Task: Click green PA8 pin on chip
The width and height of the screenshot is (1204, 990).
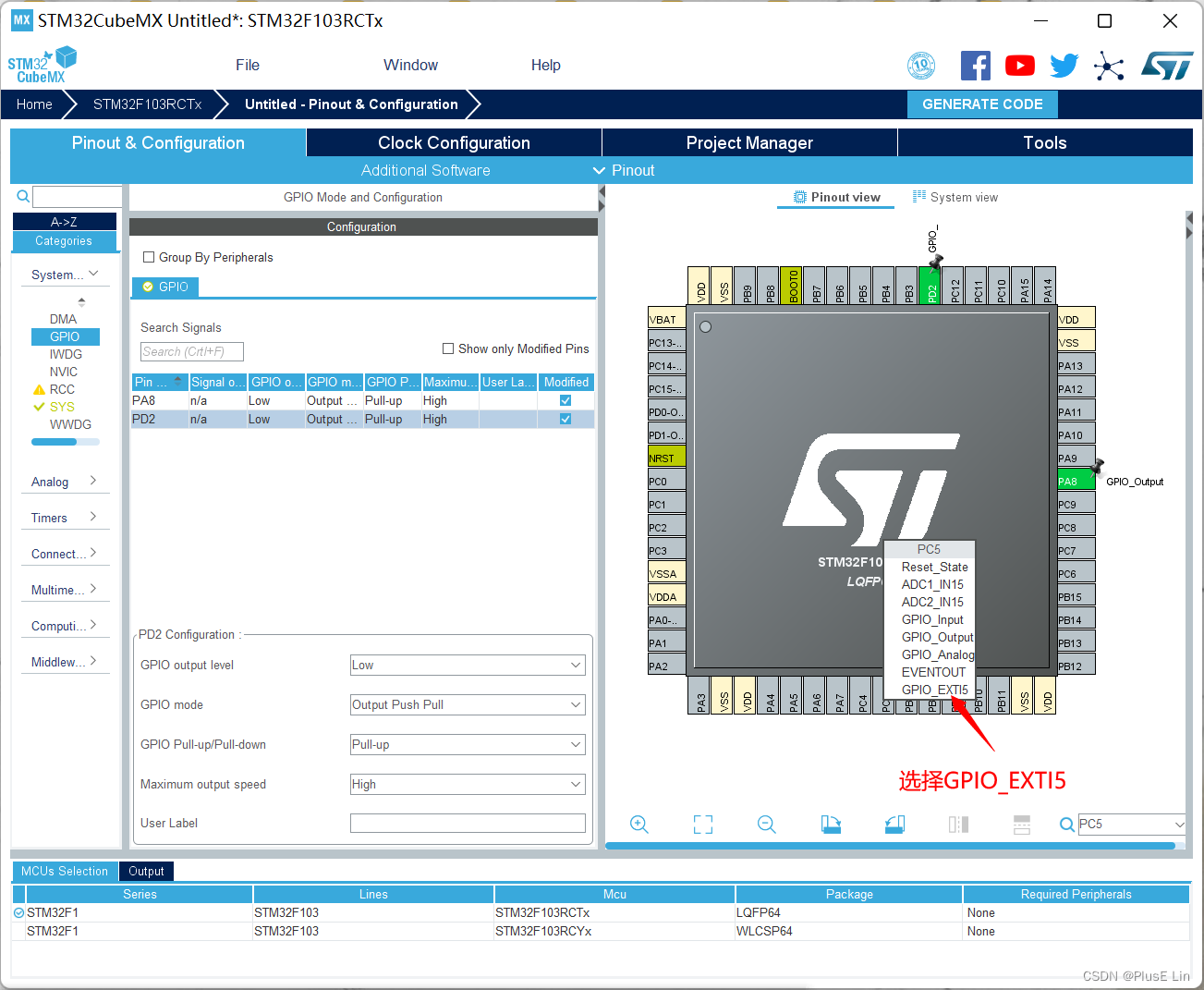Action: (1076, 481)
